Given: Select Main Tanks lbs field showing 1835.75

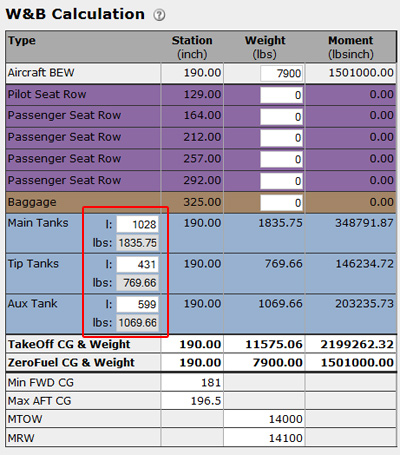Looking at the screenshot, I should [x=137, y=243].
